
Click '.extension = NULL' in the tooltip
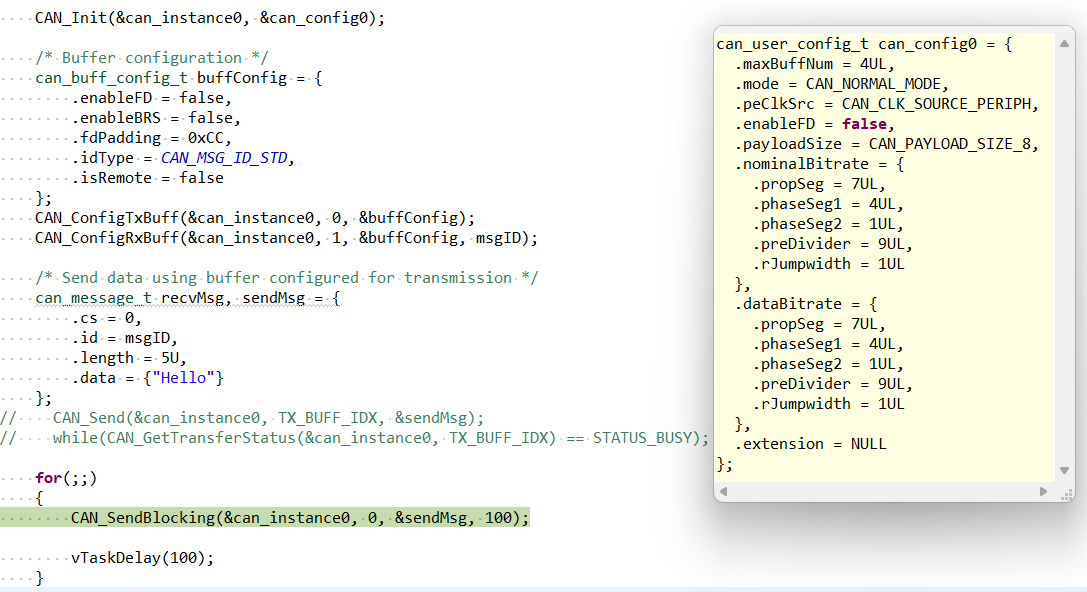tap(810, 444)
